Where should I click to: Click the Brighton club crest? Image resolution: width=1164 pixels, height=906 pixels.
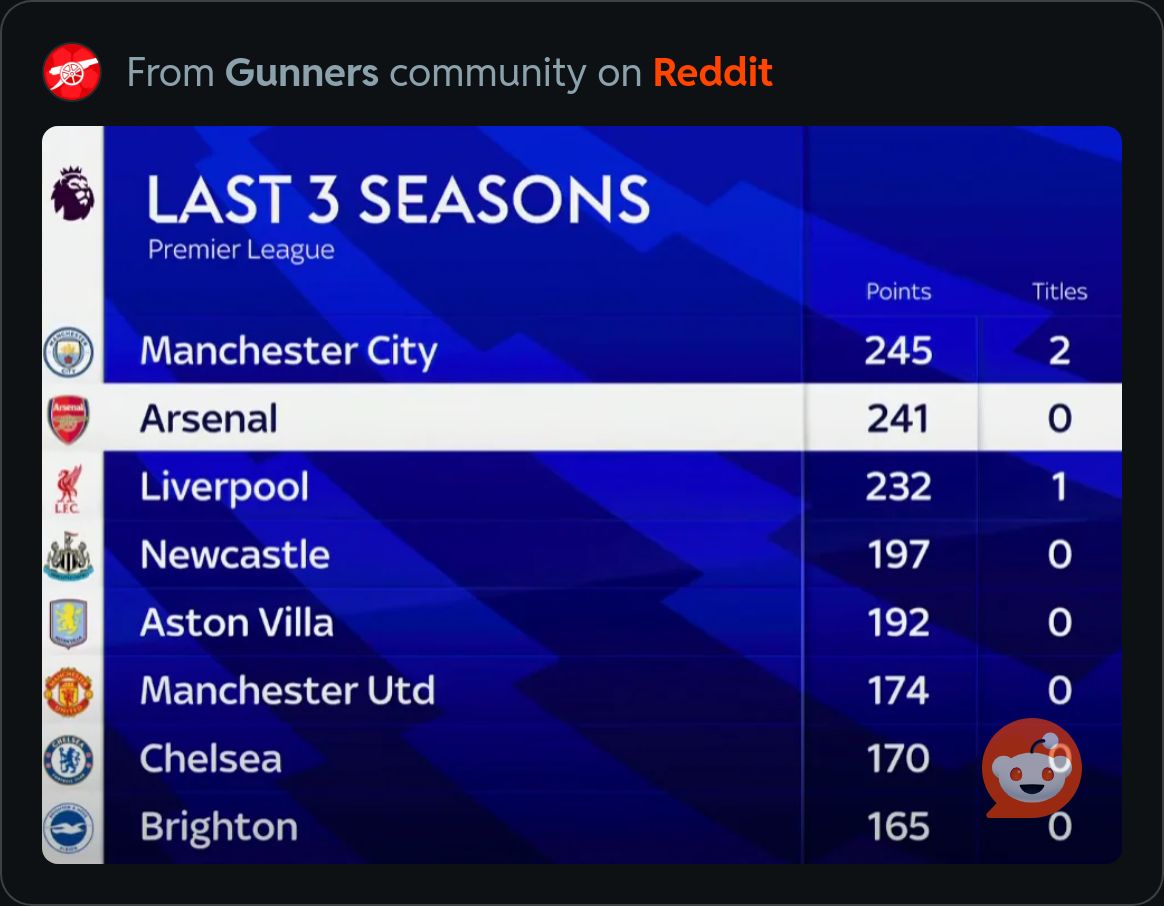pyautogui.click(x=69, y=828)
